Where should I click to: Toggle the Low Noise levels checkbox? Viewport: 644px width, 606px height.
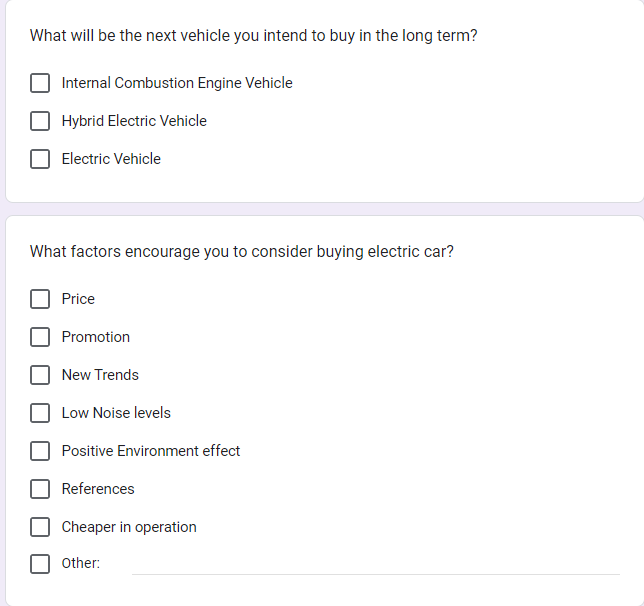click(x=40, y=413)
